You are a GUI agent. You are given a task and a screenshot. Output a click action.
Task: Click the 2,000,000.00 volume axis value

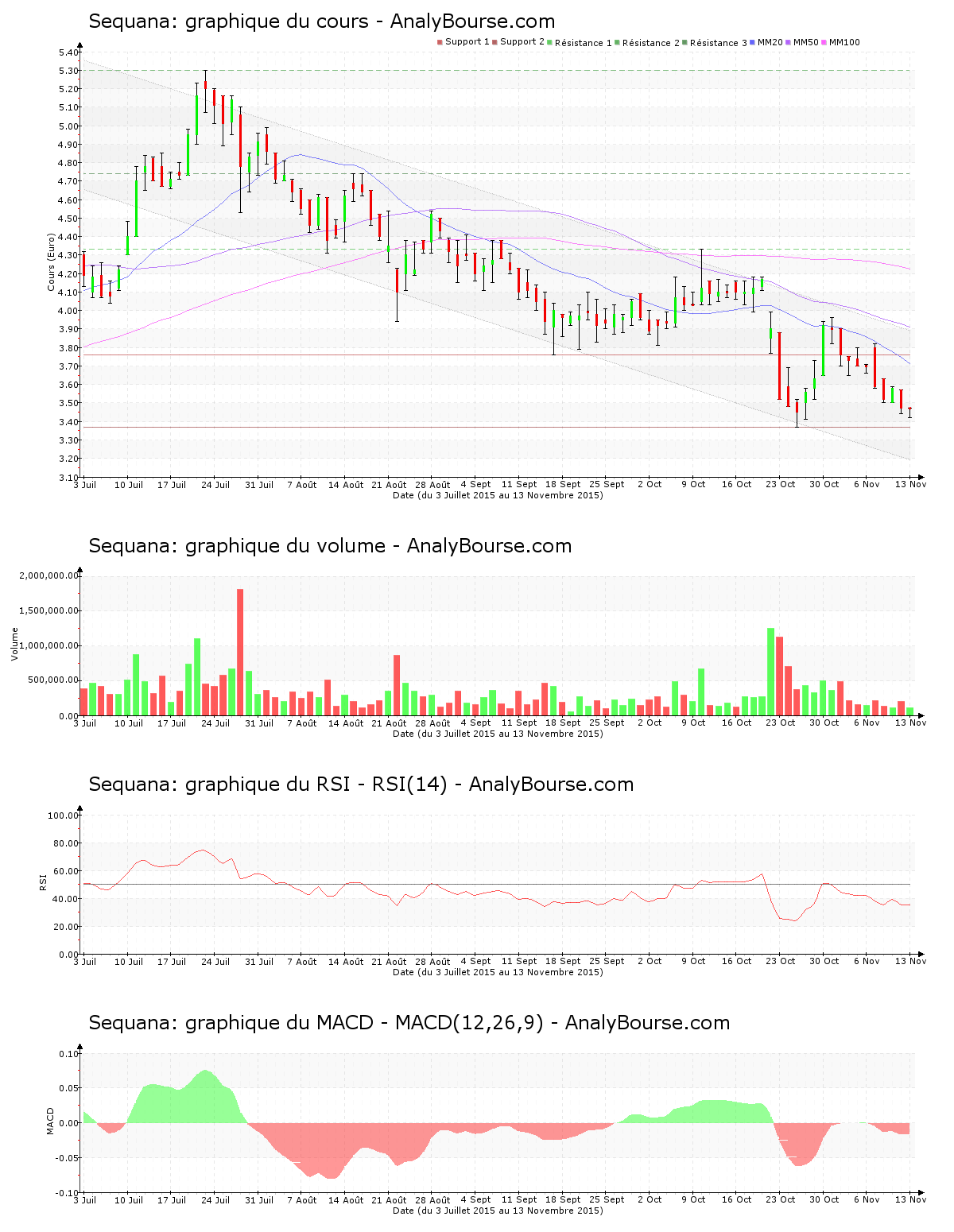[49, 575]
